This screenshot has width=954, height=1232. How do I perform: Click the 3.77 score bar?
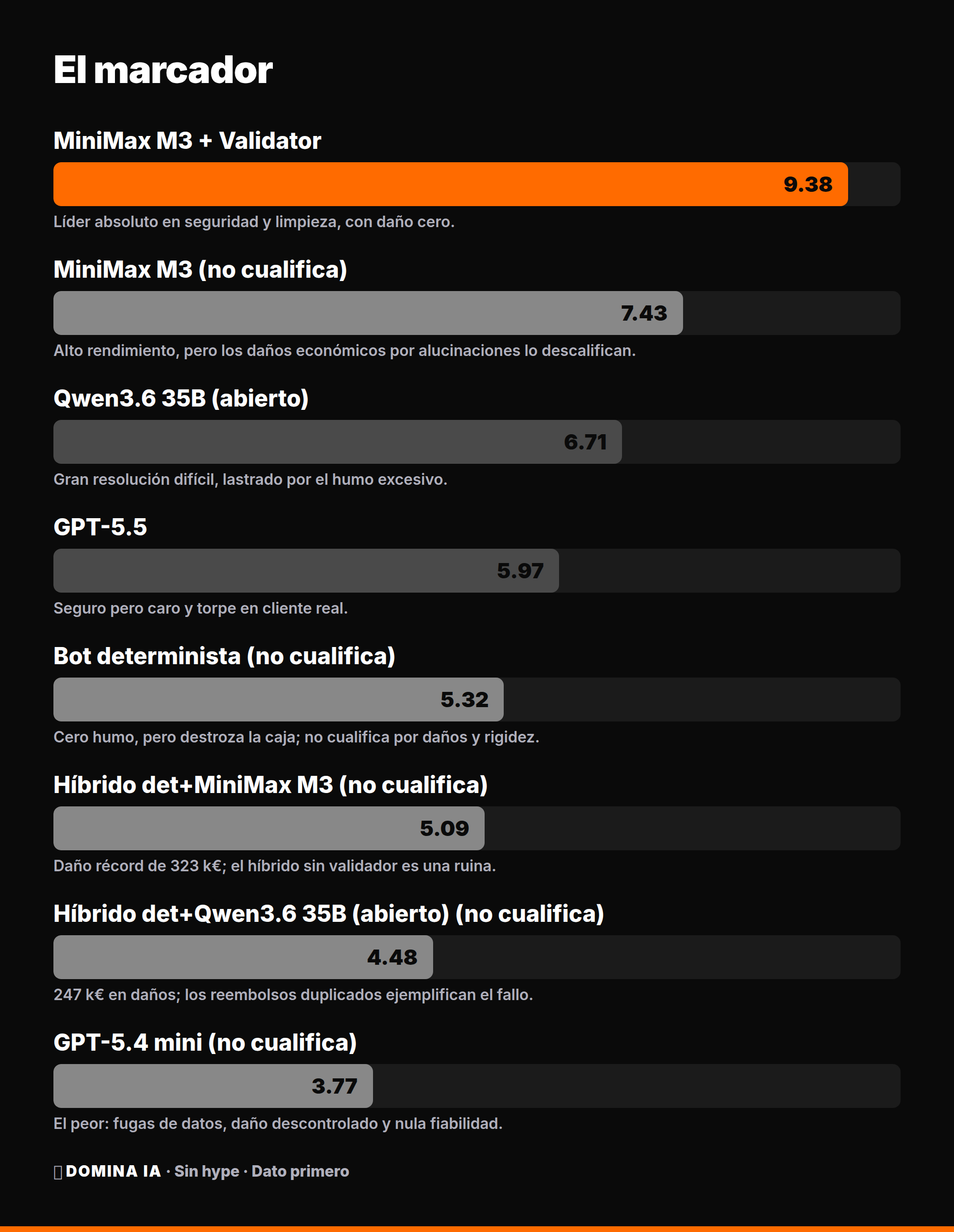[x=213, y=1086]
